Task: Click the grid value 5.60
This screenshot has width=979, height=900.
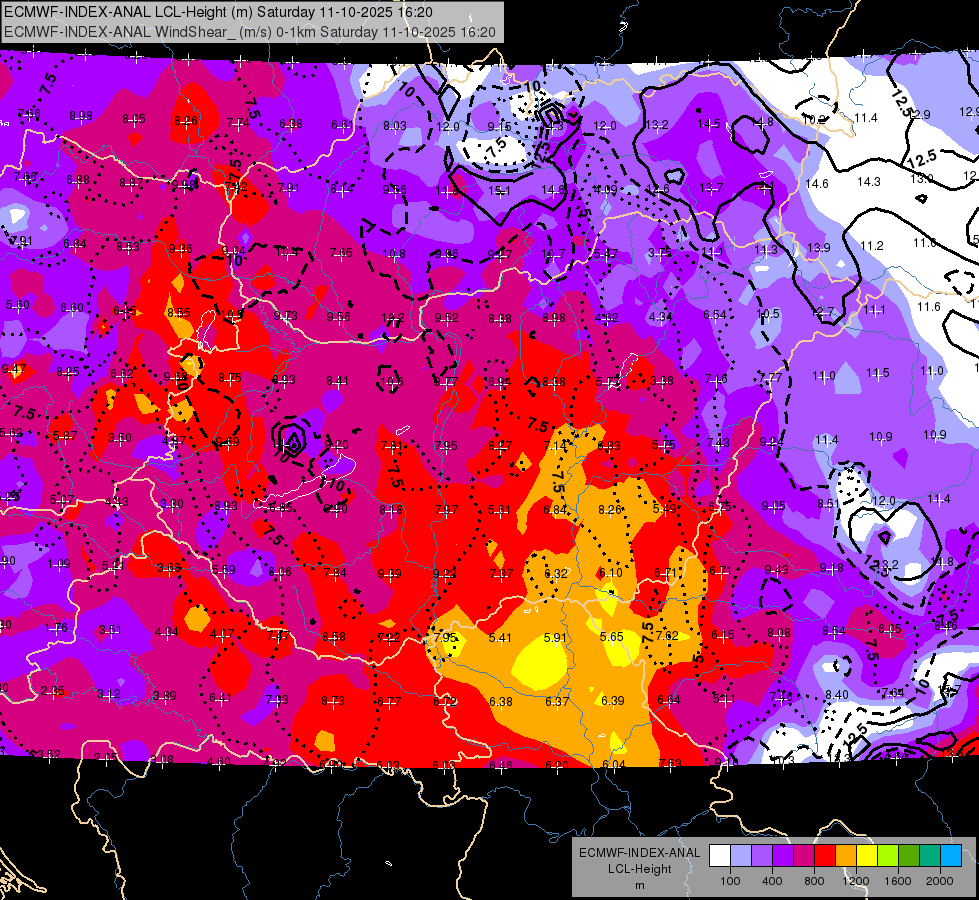Action: pos(17,305)
